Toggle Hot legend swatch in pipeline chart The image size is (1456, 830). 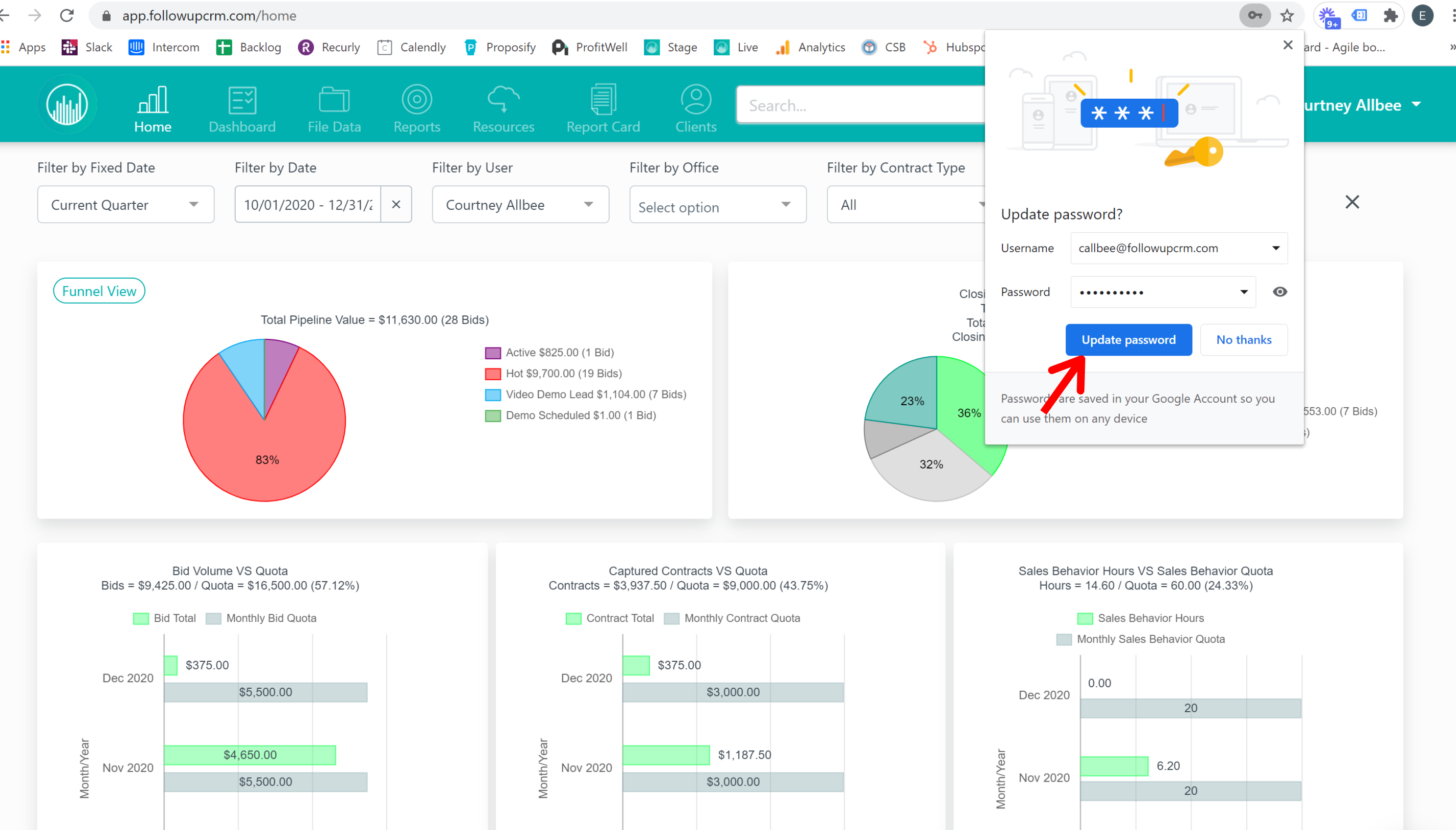coord(492,374)
